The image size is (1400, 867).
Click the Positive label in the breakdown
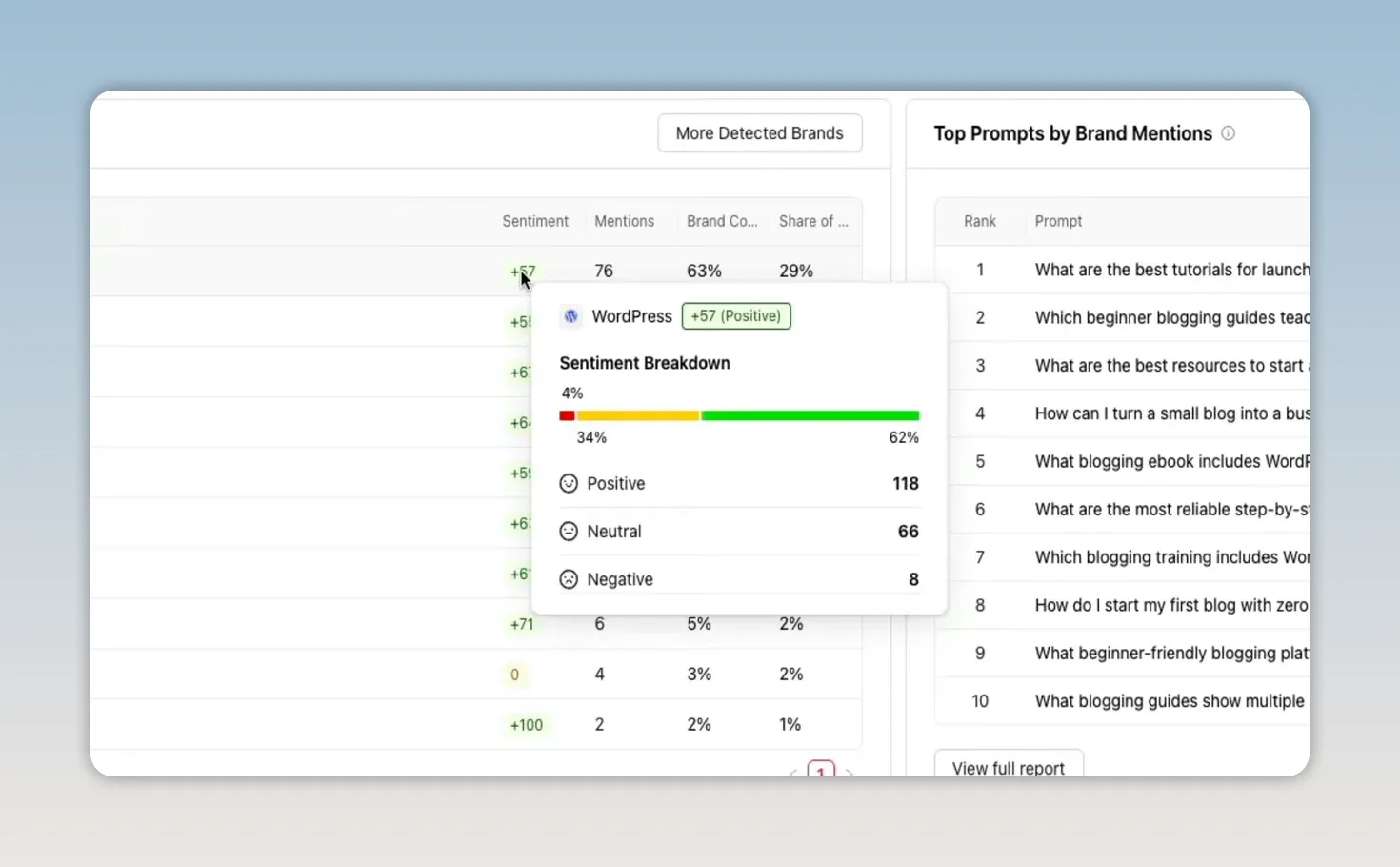click(x=616, y=483)
